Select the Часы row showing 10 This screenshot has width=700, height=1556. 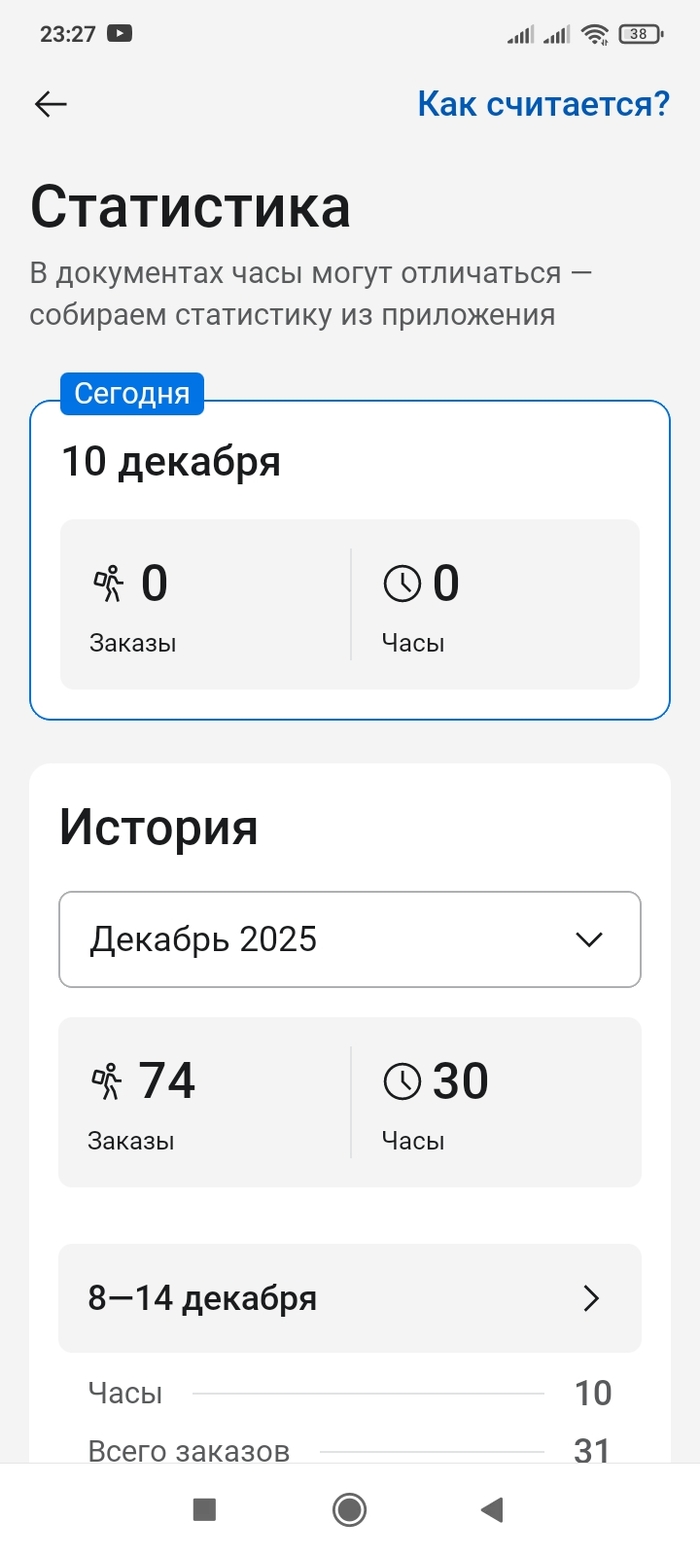pos(349,1393)
